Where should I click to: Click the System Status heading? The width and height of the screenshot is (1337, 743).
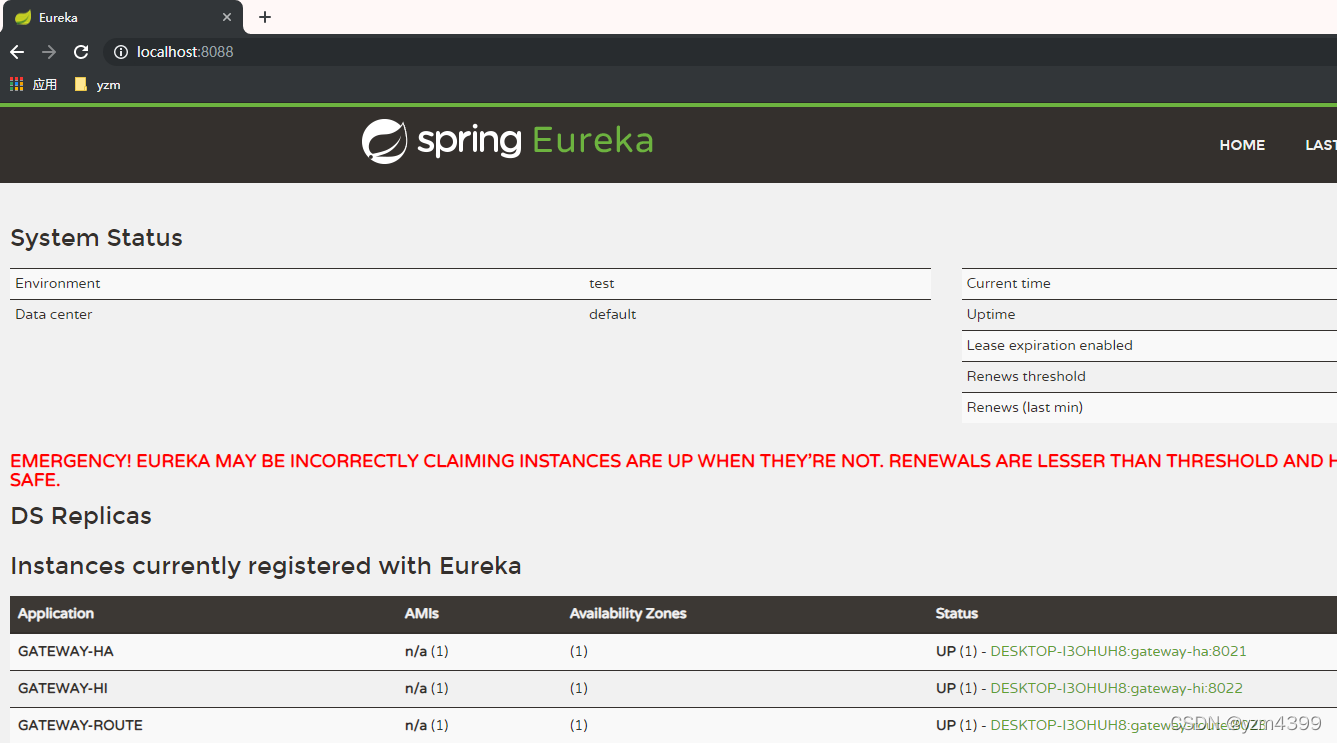(x=97, y=238)
